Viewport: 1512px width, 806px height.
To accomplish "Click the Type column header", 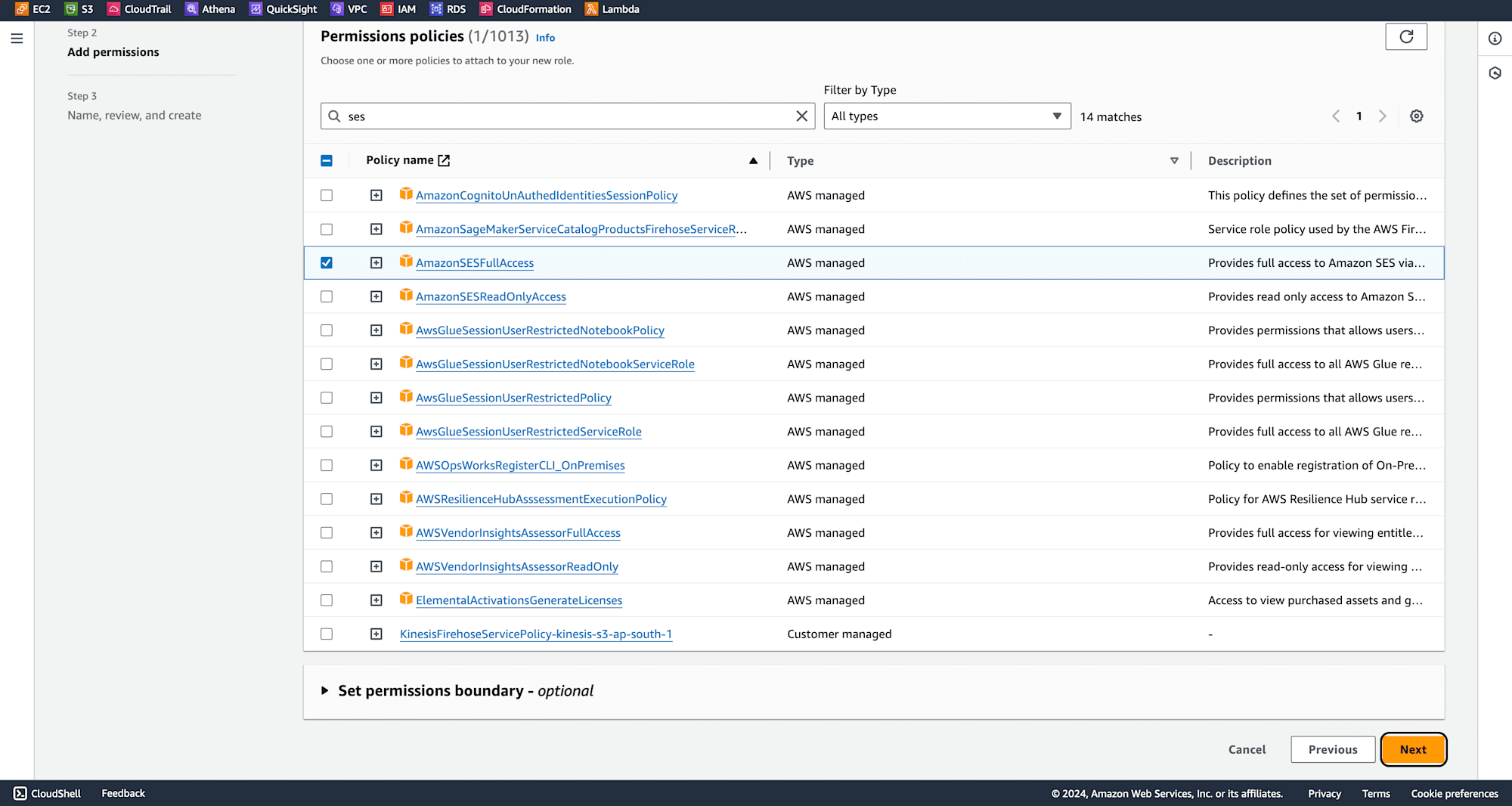I will (800, 160).
